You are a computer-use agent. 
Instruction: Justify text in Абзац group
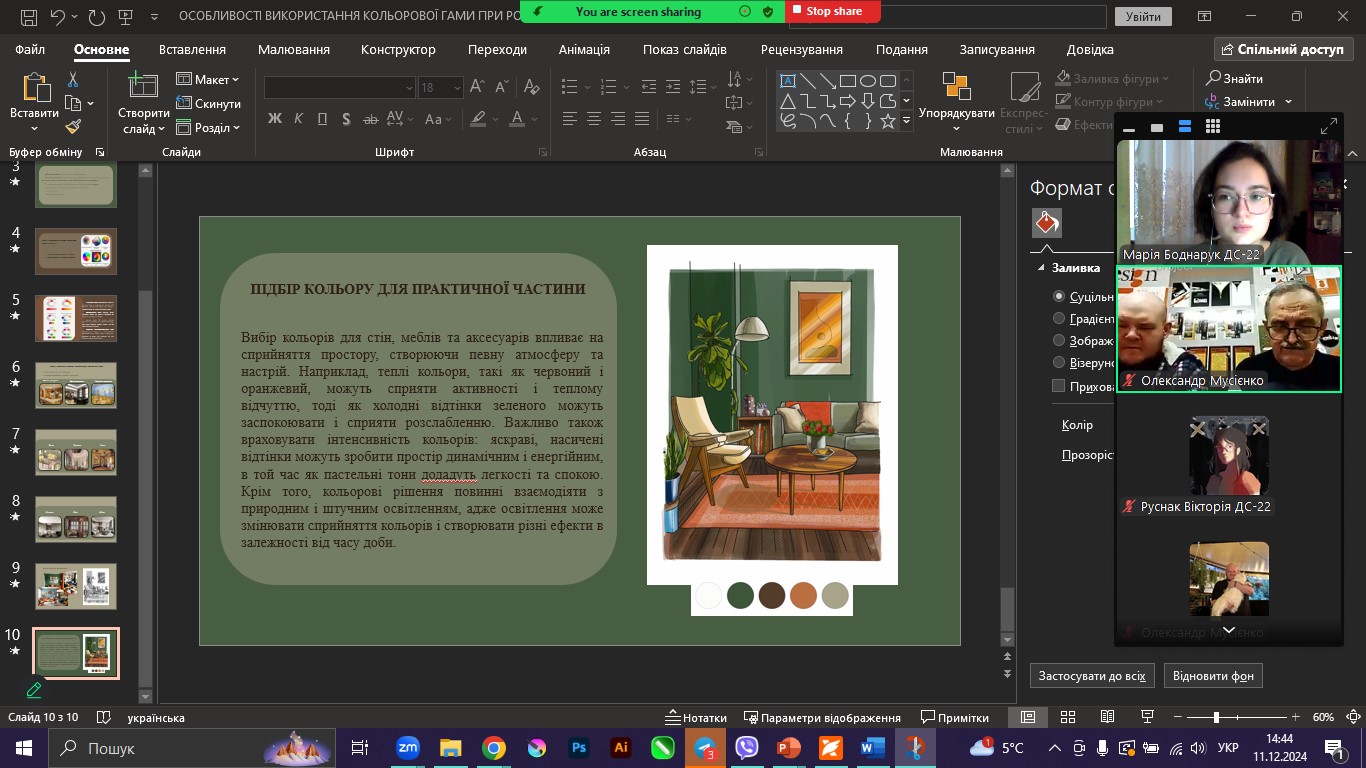click(x=642, y=119)
